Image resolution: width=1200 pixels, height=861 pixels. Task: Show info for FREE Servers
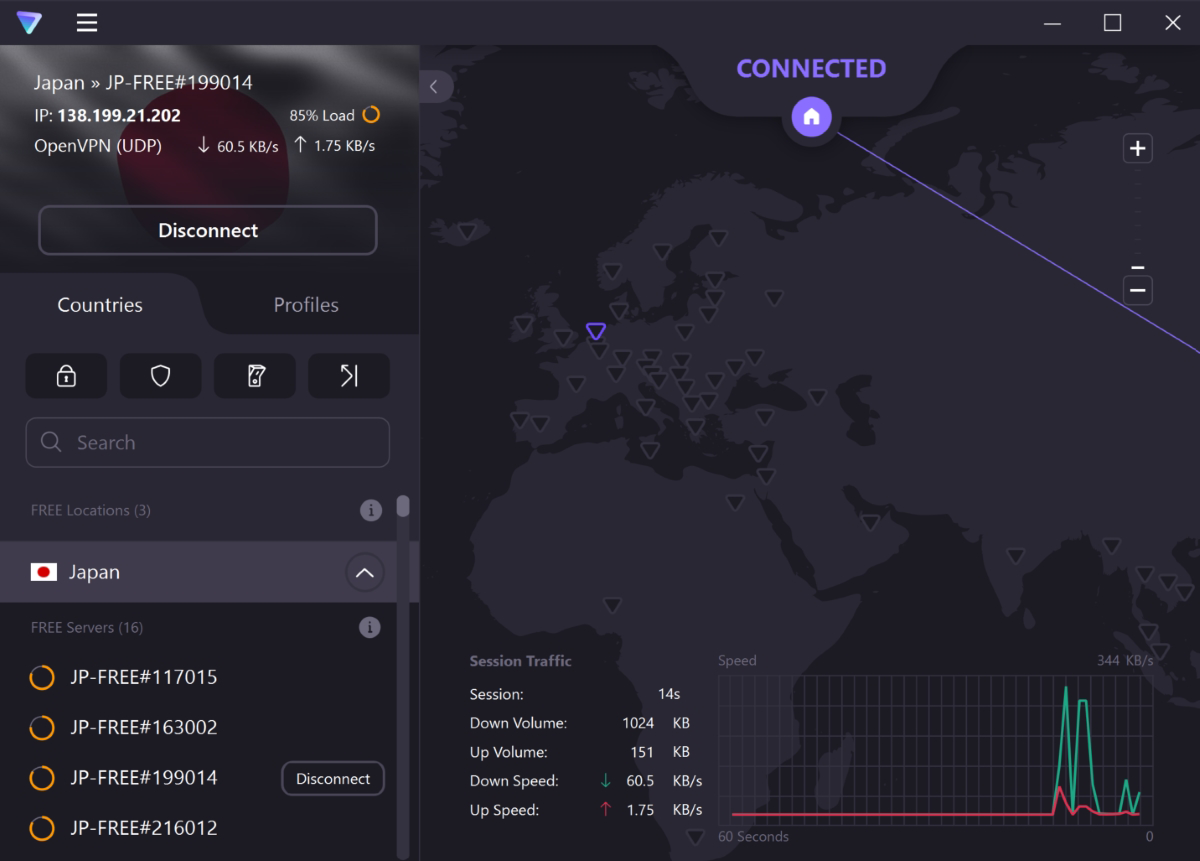[x=370, y=628]
